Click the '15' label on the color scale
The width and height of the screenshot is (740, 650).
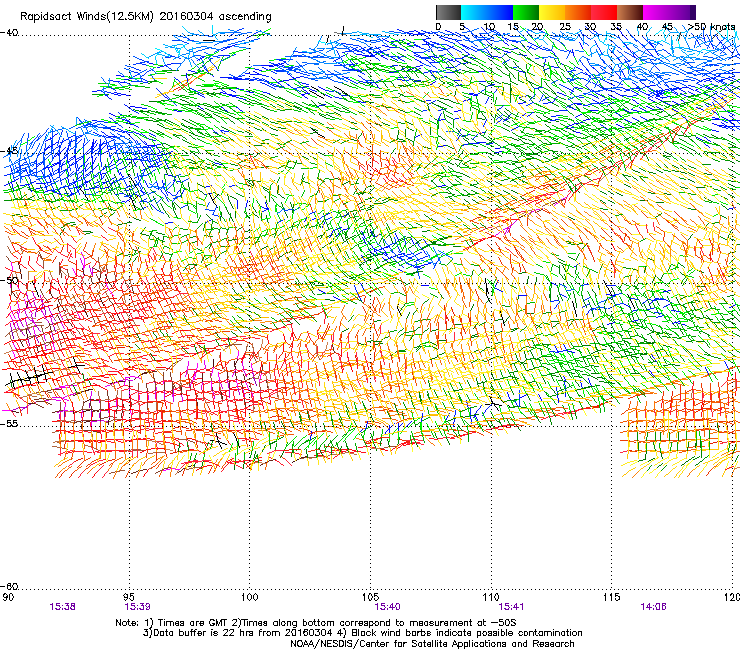[x=513, y=27]
